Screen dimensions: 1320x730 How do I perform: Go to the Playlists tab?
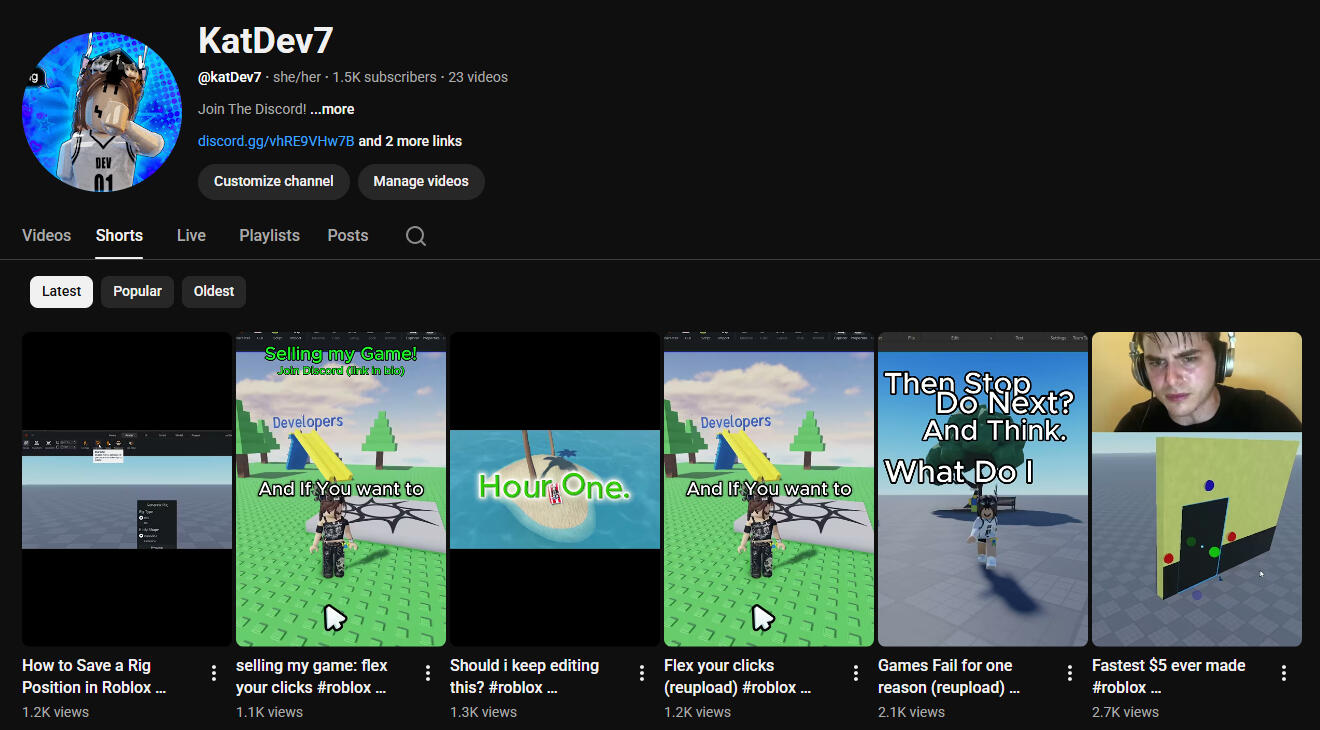pos(269,236)
